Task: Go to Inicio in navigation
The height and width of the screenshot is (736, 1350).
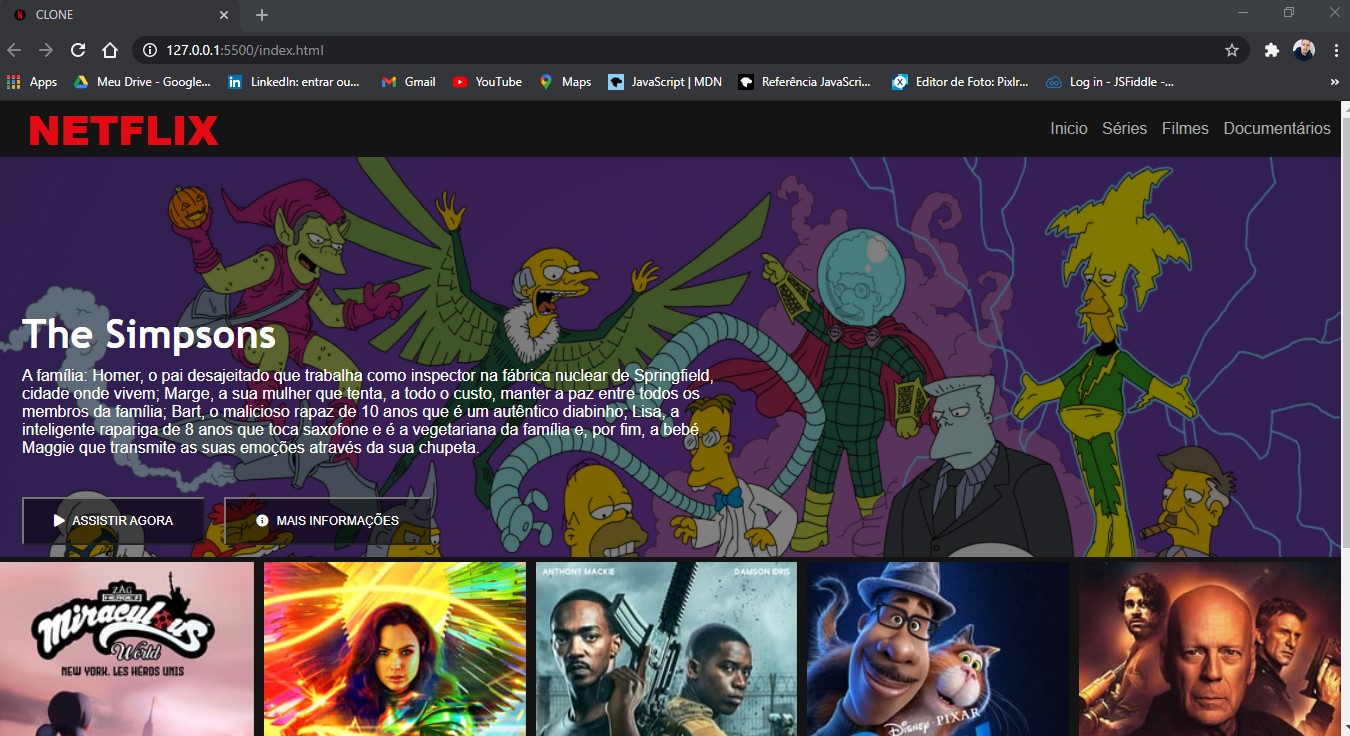Action: [1069, 128]
